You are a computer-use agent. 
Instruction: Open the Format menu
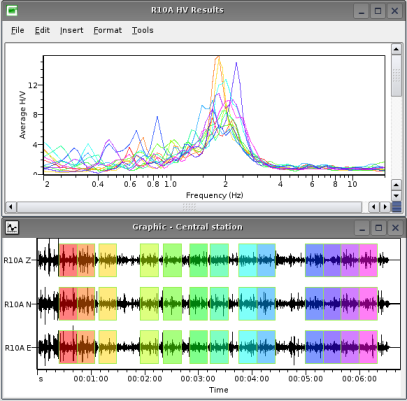click(108, 30)
